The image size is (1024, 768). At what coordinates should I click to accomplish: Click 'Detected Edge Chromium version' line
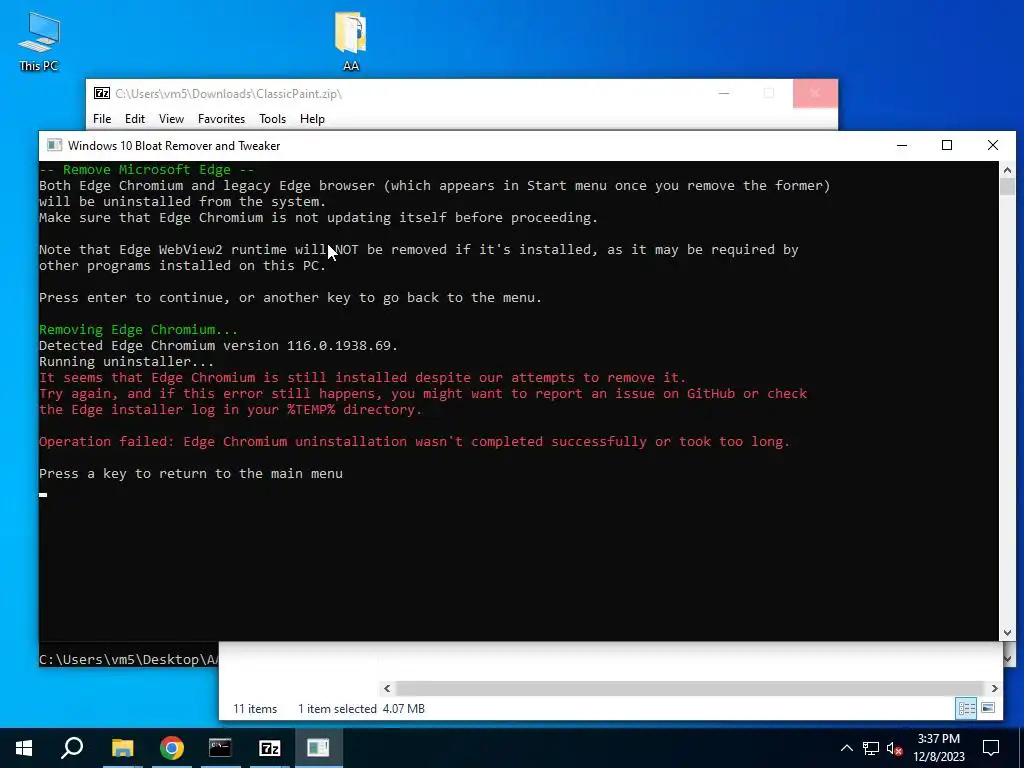tap(218, 345)
